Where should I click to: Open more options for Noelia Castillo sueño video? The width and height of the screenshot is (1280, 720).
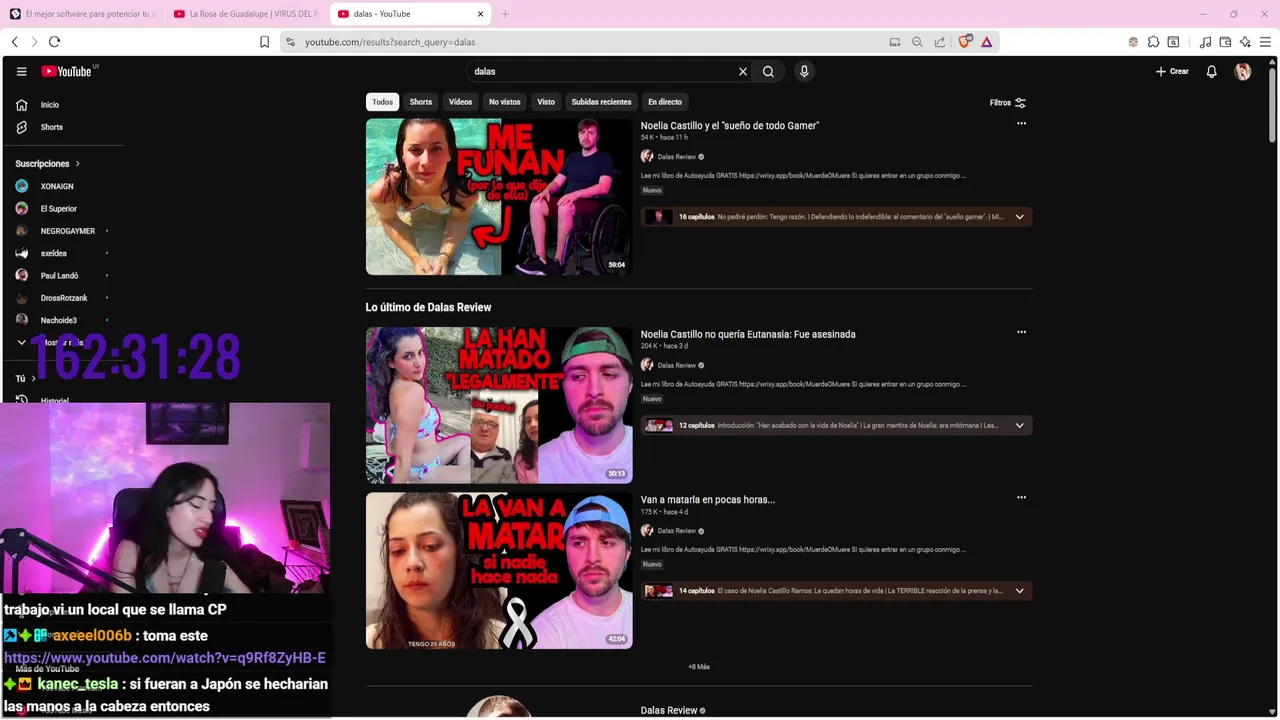coord(1021,124)
